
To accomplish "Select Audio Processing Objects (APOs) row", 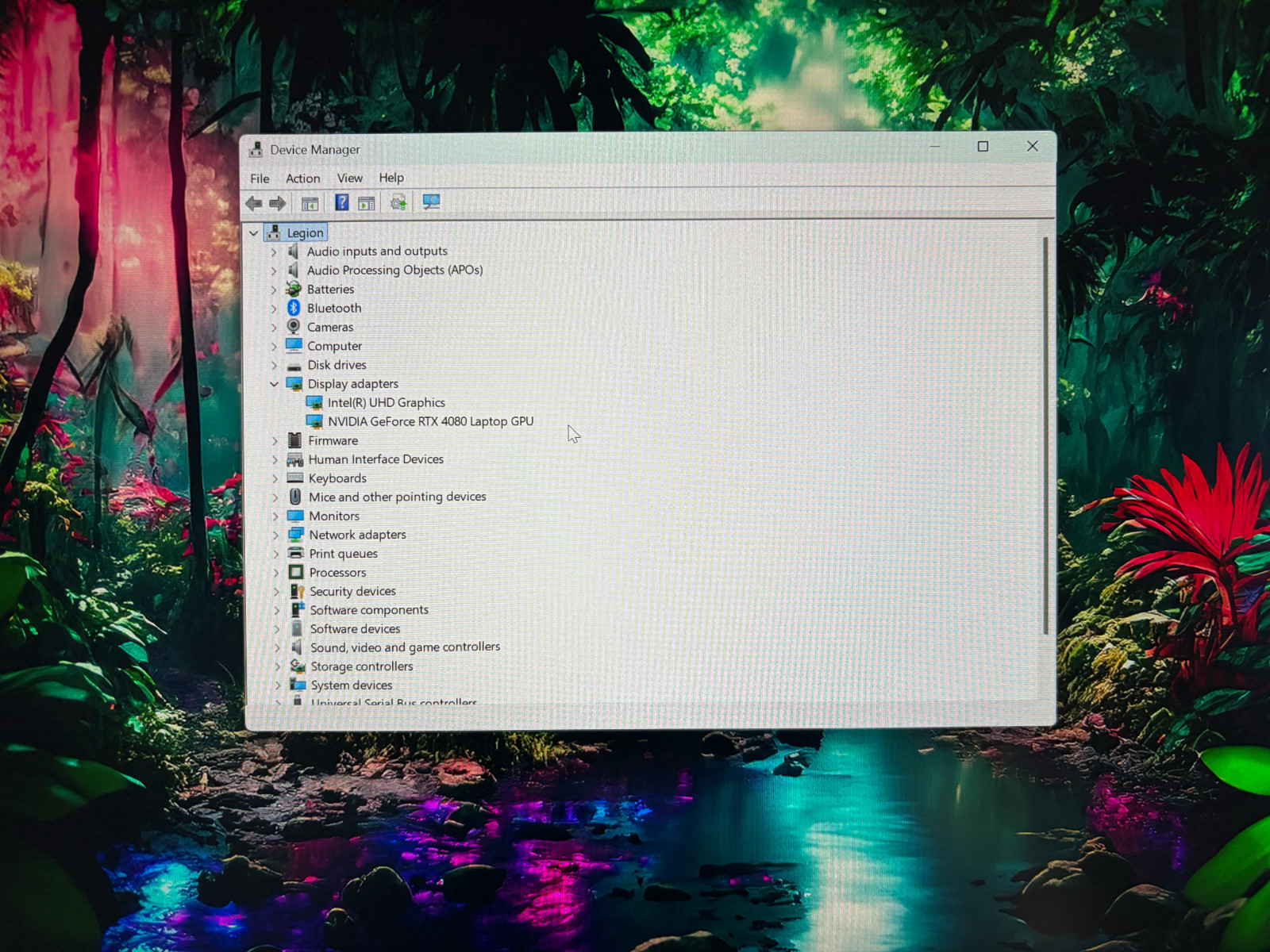I will (394, 270).
